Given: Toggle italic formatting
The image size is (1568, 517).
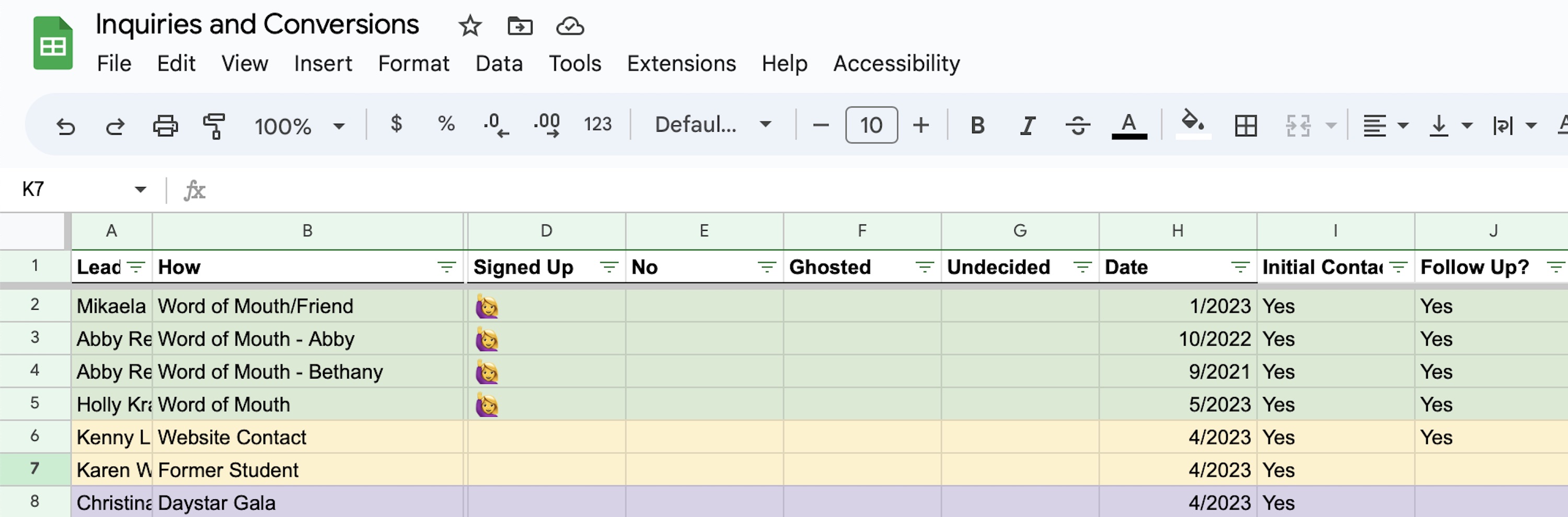Looking at the screenshot, I should pos(1028,126).
